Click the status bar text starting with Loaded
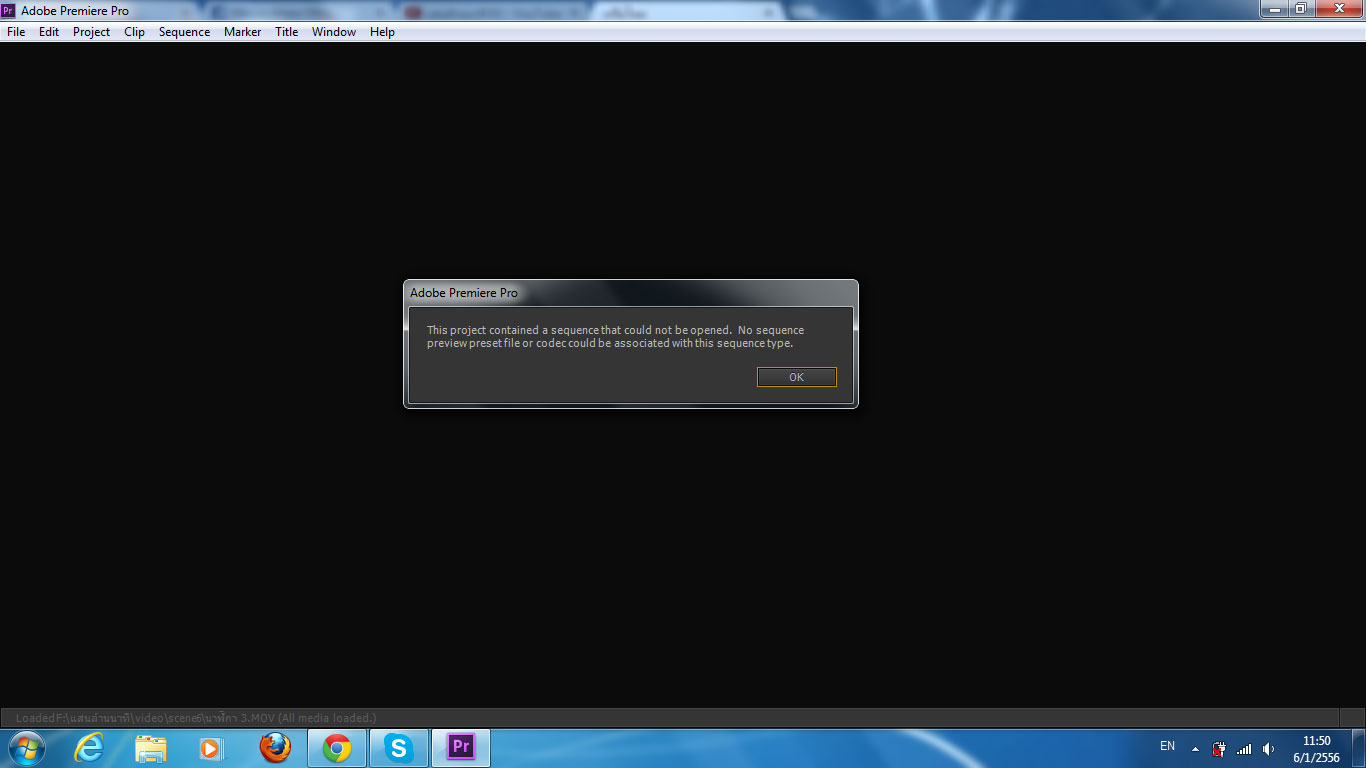 pyautogui.click(x=196, y=718)
